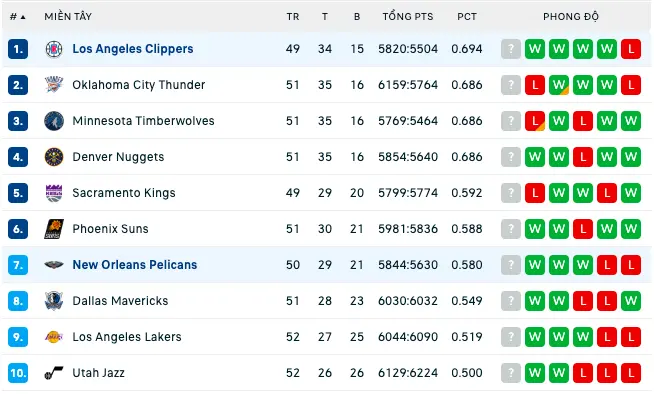Click the Timberwolves' L badge with orange corner

pyautogui.click(x=535, y=121)
